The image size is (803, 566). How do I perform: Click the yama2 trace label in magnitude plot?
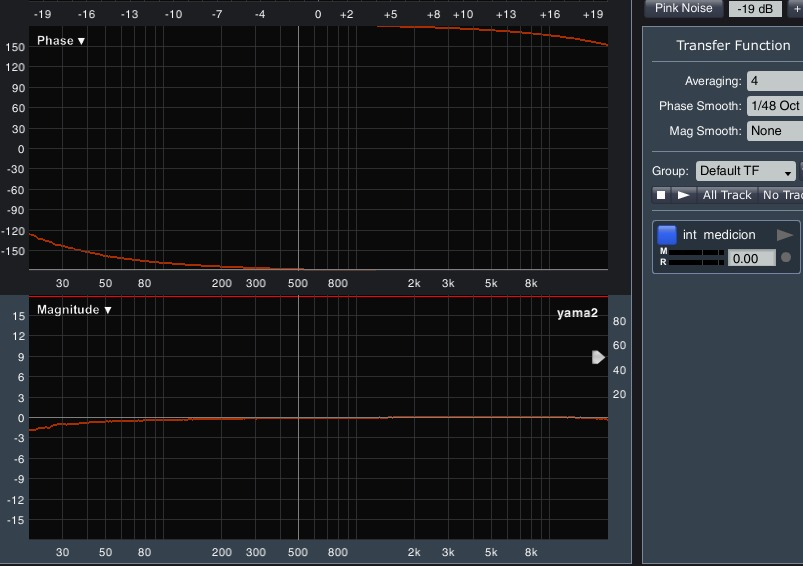[x=577, y=314]
